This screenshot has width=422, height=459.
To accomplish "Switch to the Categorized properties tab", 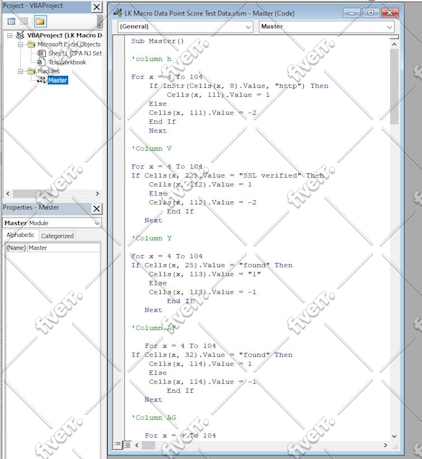I will click(x=57, y=236).
